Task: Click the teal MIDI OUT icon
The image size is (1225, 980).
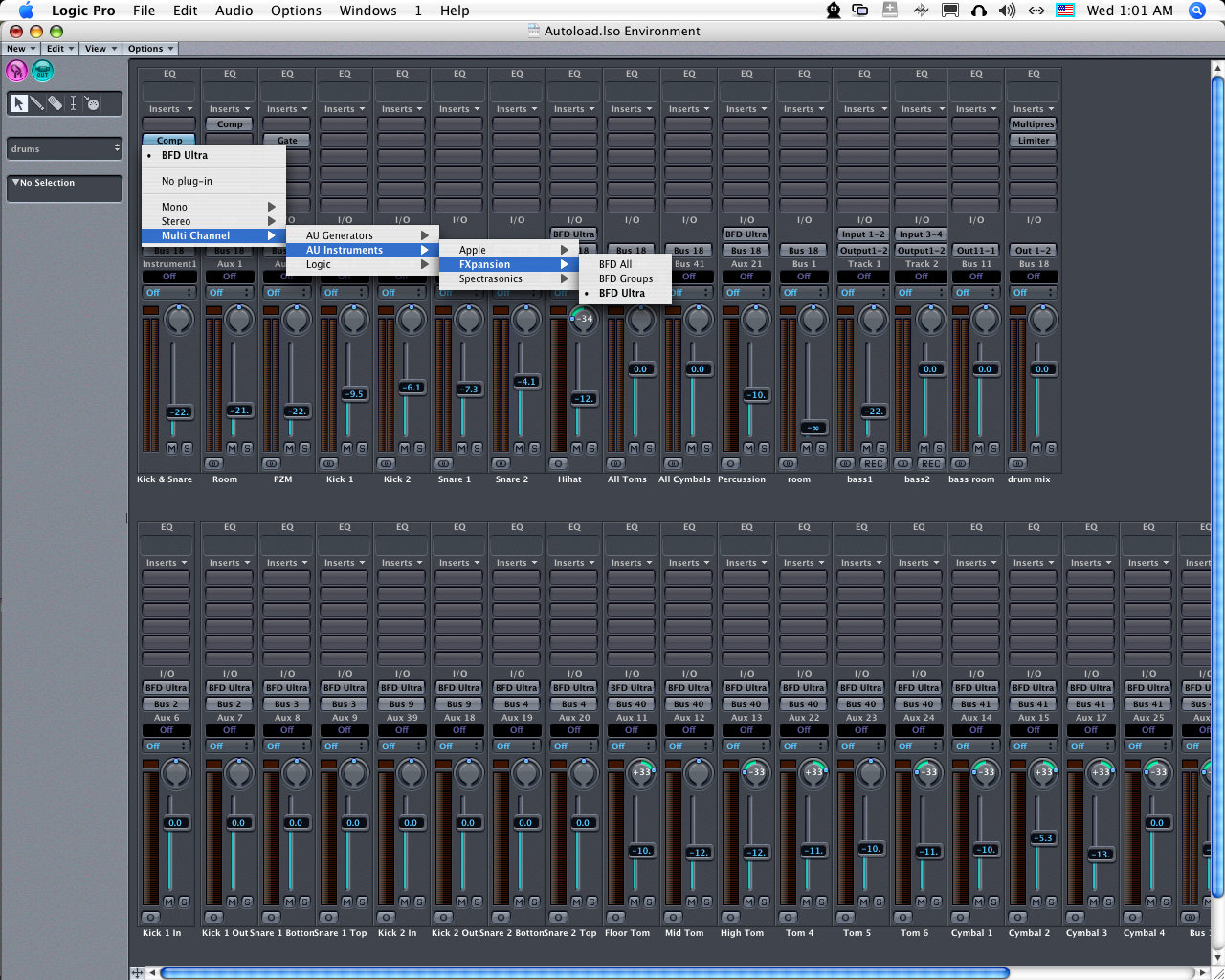Action: 42,71
